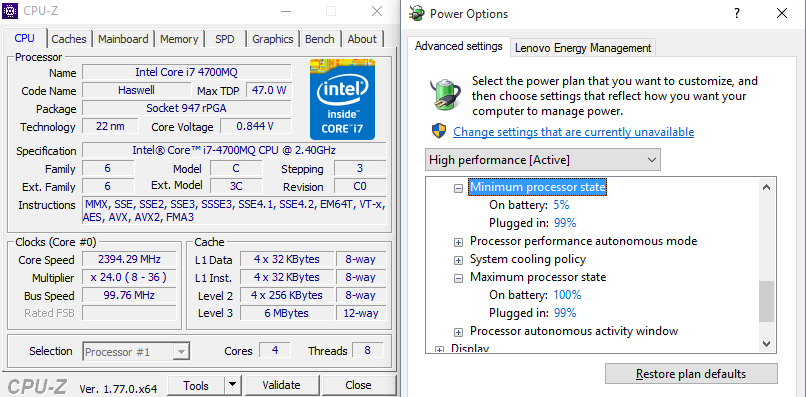Collapse the Minimum processor state node
The height and width of the screenshot is (397, 806).
coord(458,188)
